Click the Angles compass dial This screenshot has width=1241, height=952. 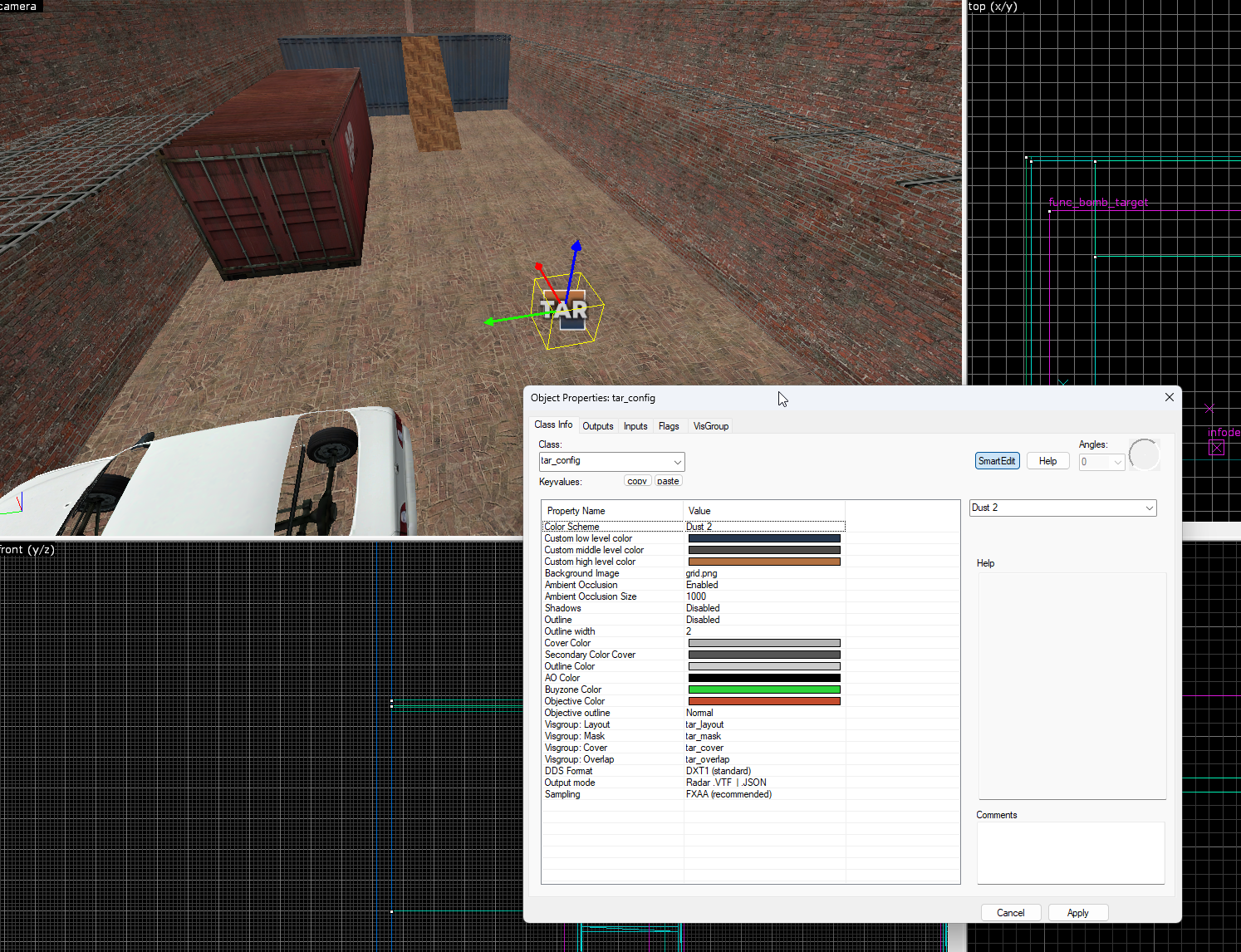coord(1144,454)
